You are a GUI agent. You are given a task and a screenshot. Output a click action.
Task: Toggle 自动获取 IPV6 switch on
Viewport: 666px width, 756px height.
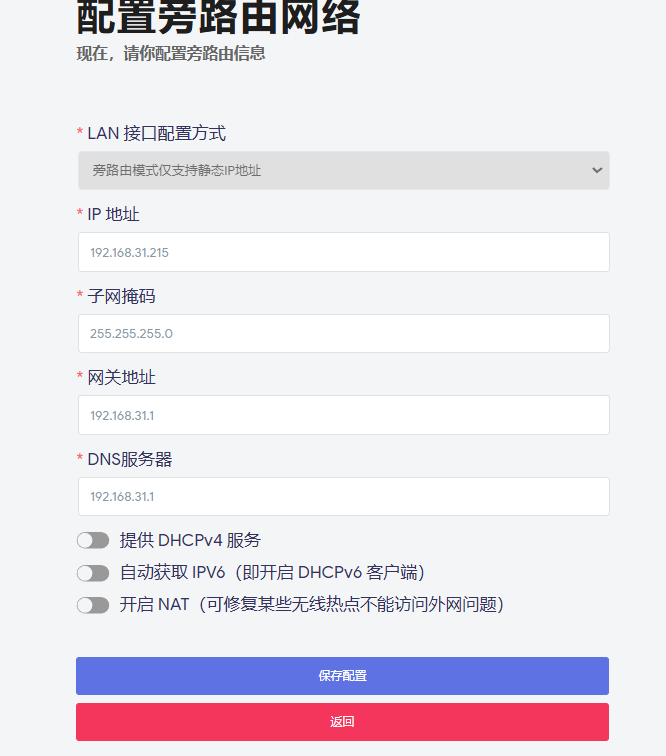93,573
